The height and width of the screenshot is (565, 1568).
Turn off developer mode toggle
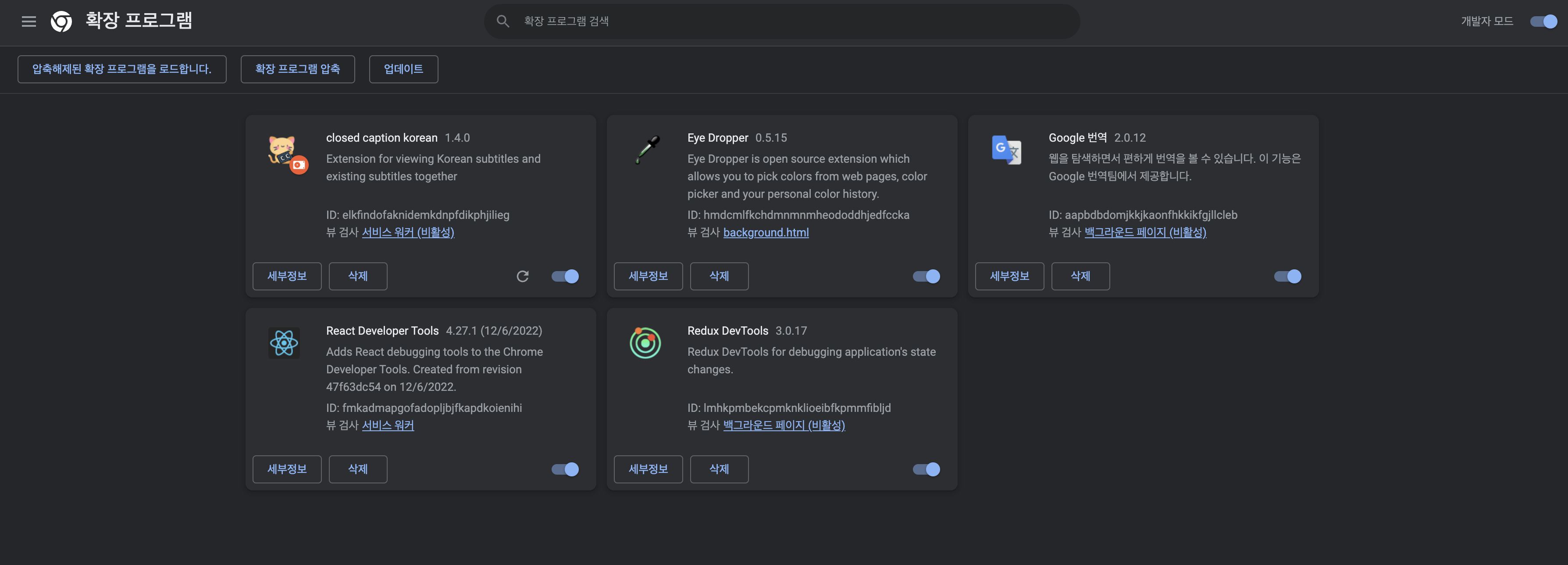pyautogui.click(x=1543, y=21)
